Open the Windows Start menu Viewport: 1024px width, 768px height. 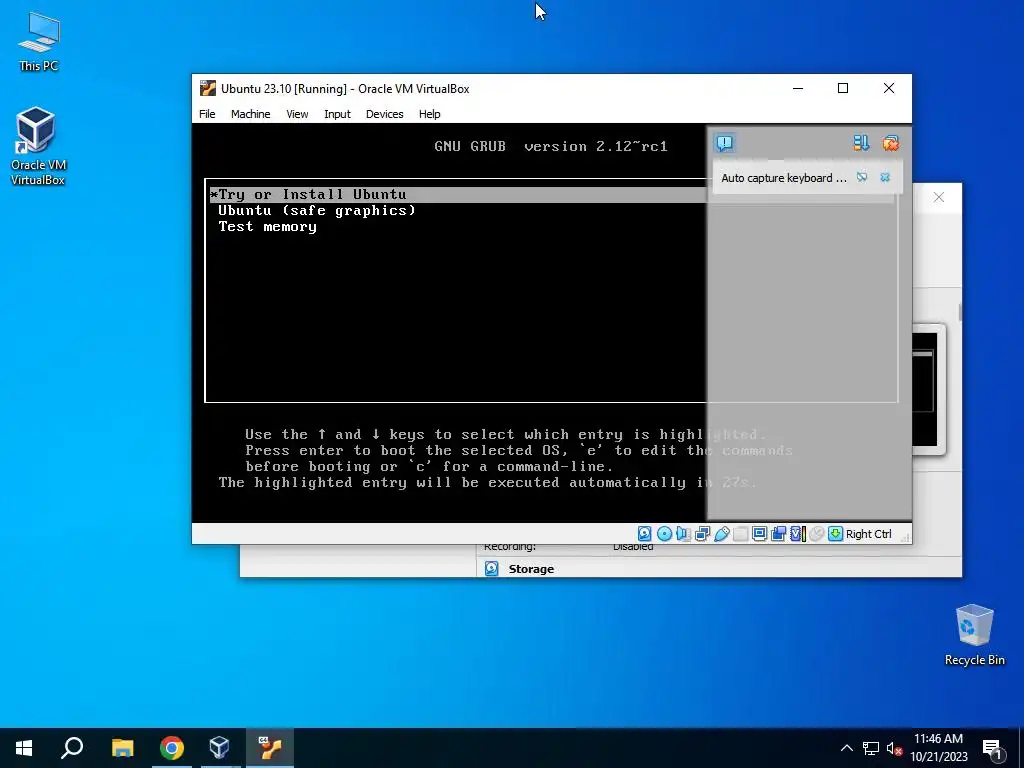[x=24, y=748]
